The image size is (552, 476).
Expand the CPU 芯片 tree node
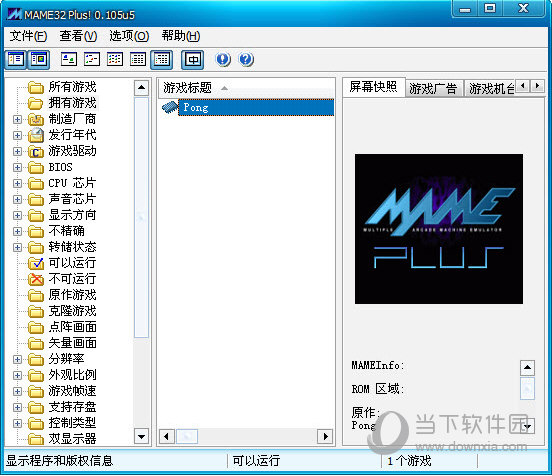click(17, 183)
